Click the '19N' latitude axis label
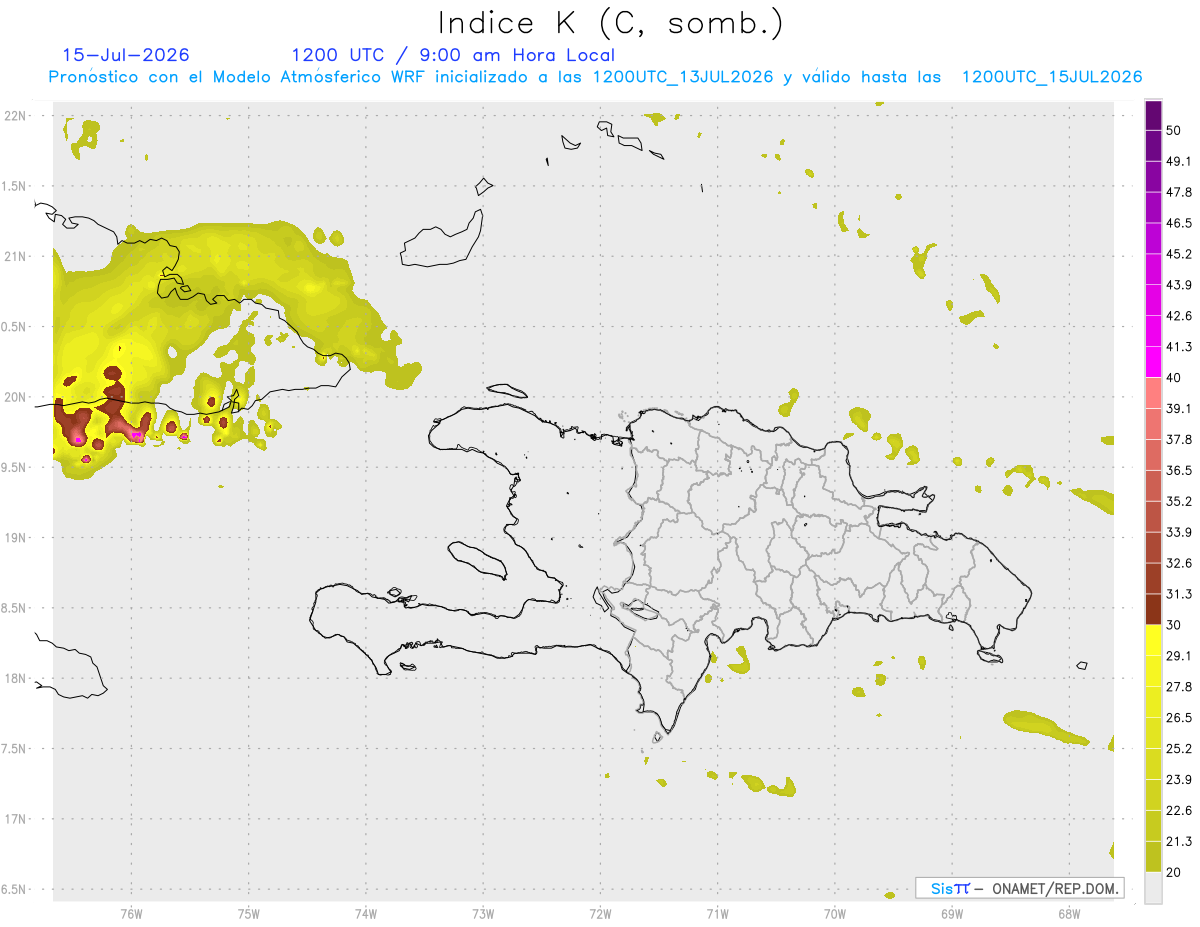 tap(16, 537)
